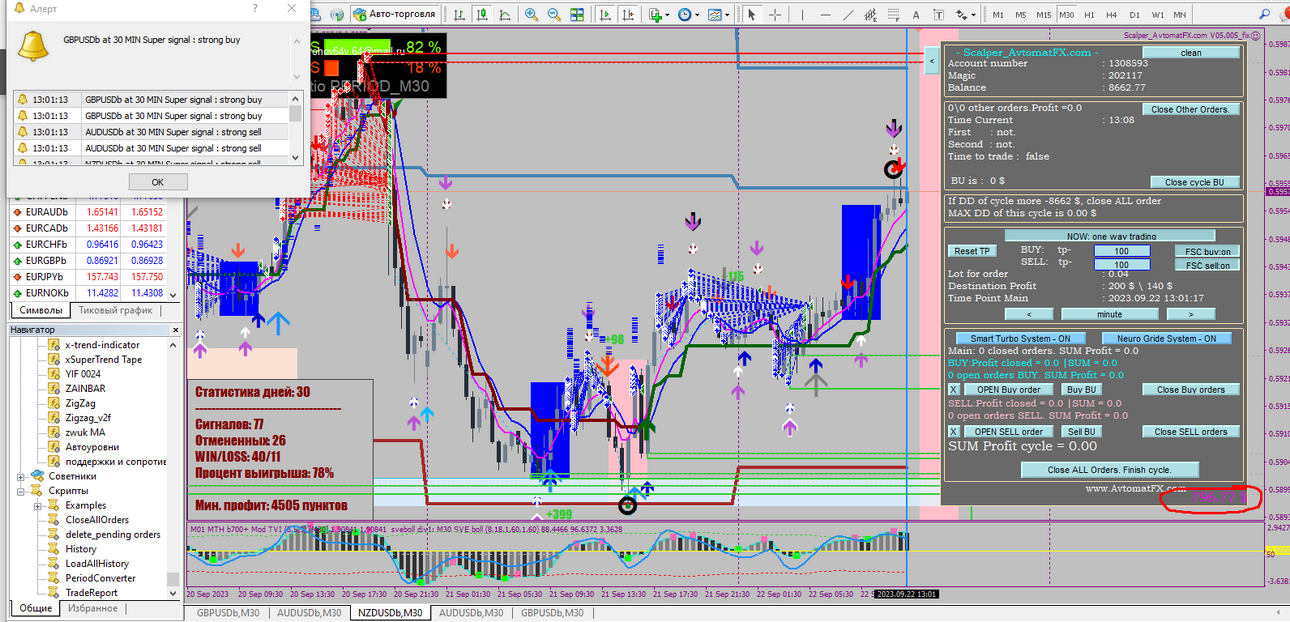This screenshot has height=622, width=1290.
Task: Open the NZDUSDb,M30 chart tab
Action: tap(390, 613)
